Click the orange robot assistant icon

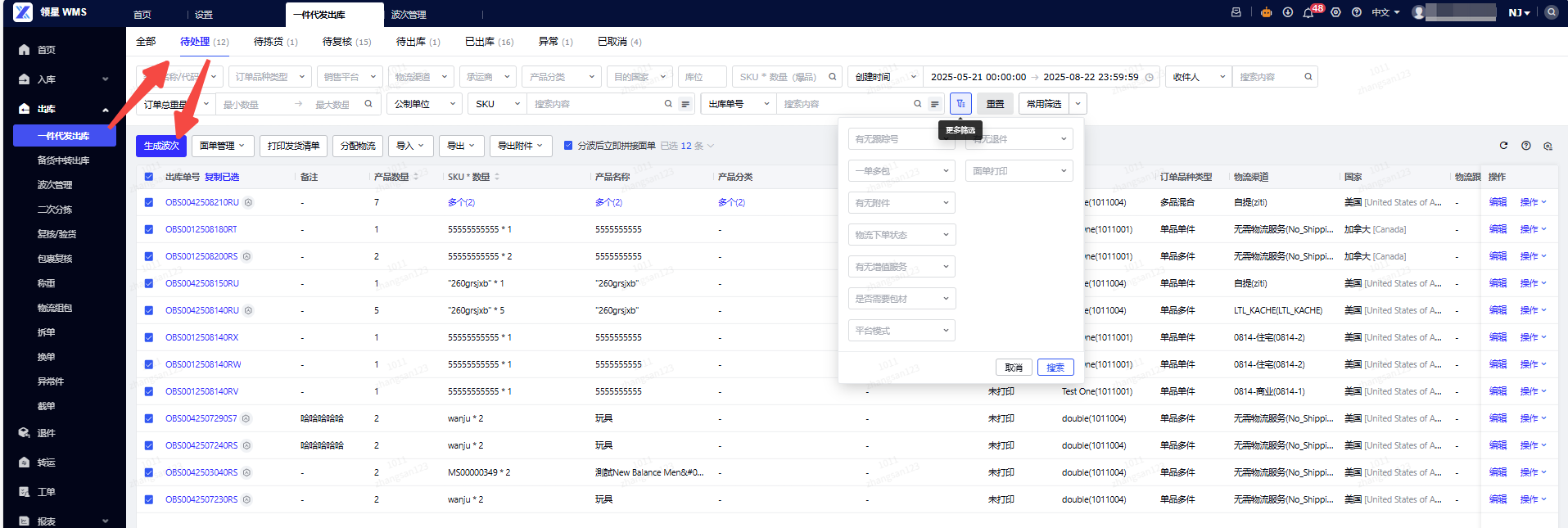point(1267,12)
